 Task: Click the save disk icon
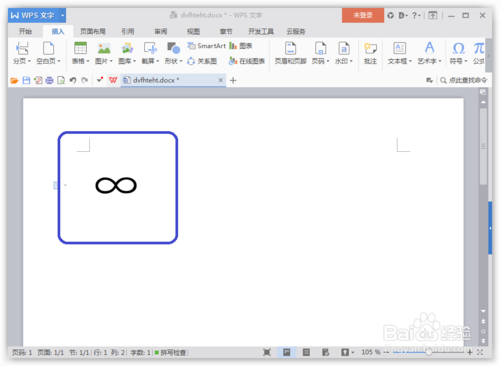[x=26, y=80]
